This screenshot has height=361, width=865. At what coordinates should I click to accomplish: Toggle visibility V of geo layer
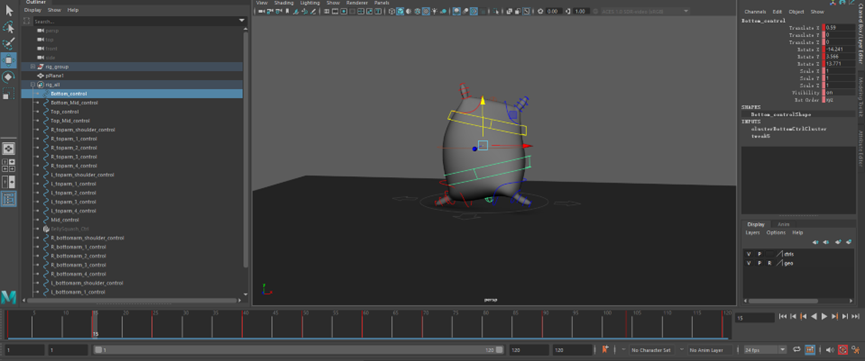click(x=749, y=263)
